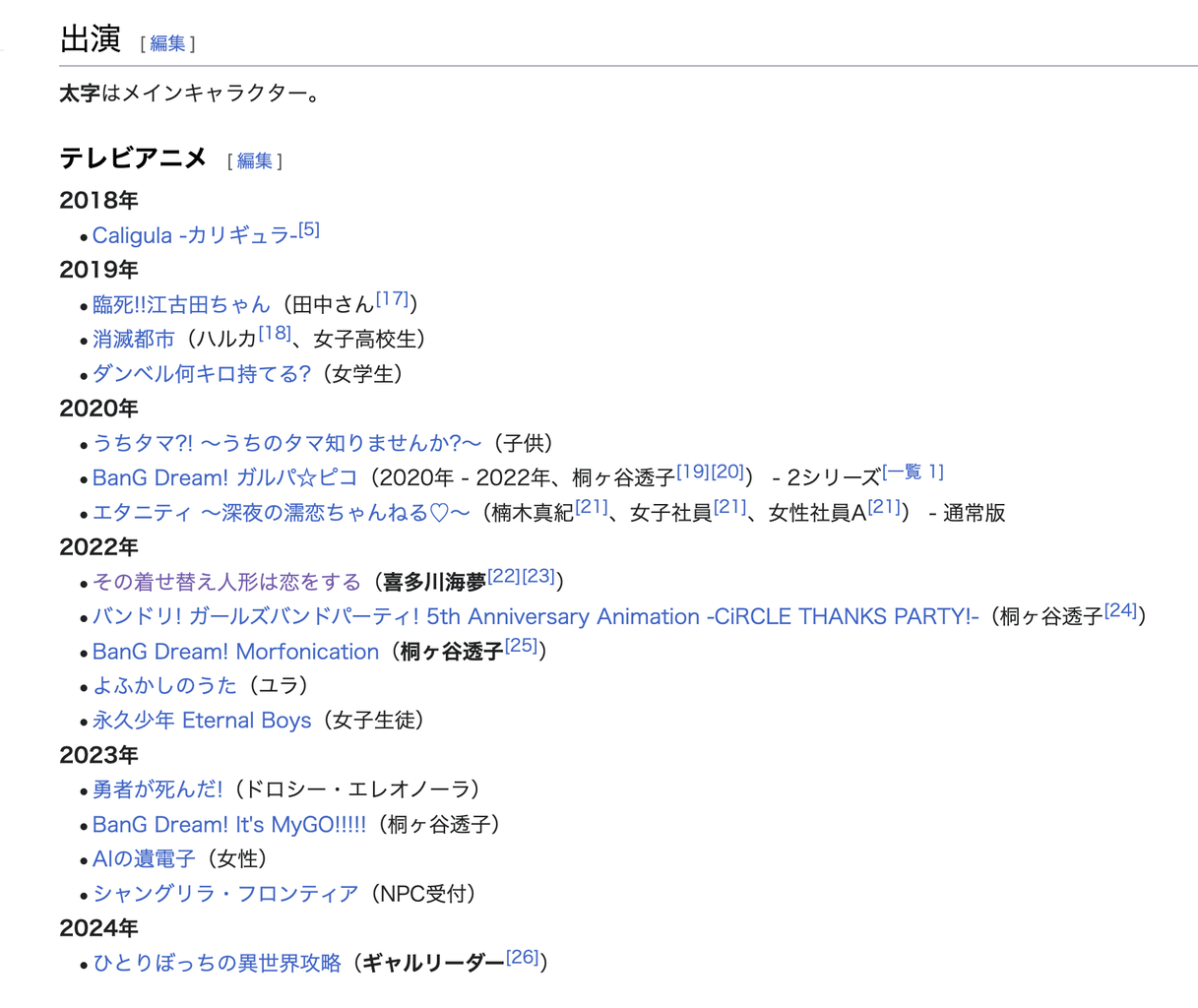Open ひとりぼっちの異世界攻略 link
Image resolution: width=1198 pixels, height=1008 pixels.
[x=217, y=963]
